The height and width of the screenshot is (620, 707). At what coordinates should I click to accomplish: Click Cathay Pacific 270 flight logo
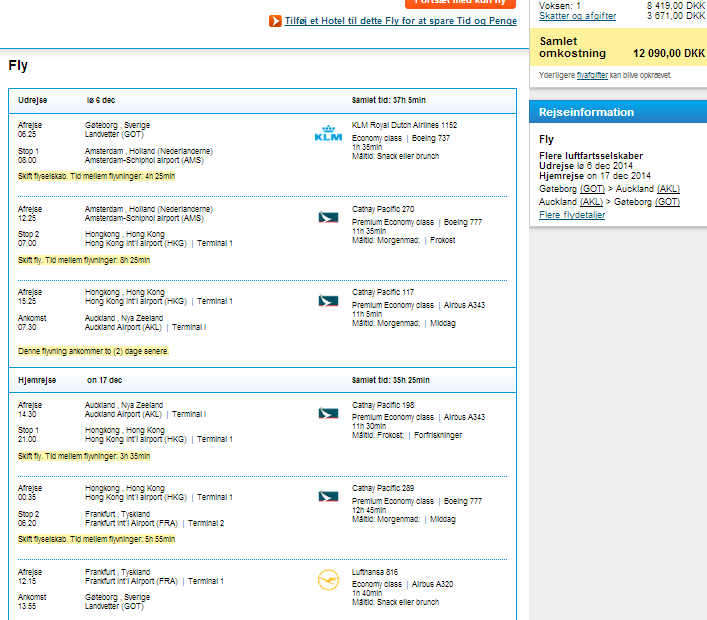[x=328, y=217]
